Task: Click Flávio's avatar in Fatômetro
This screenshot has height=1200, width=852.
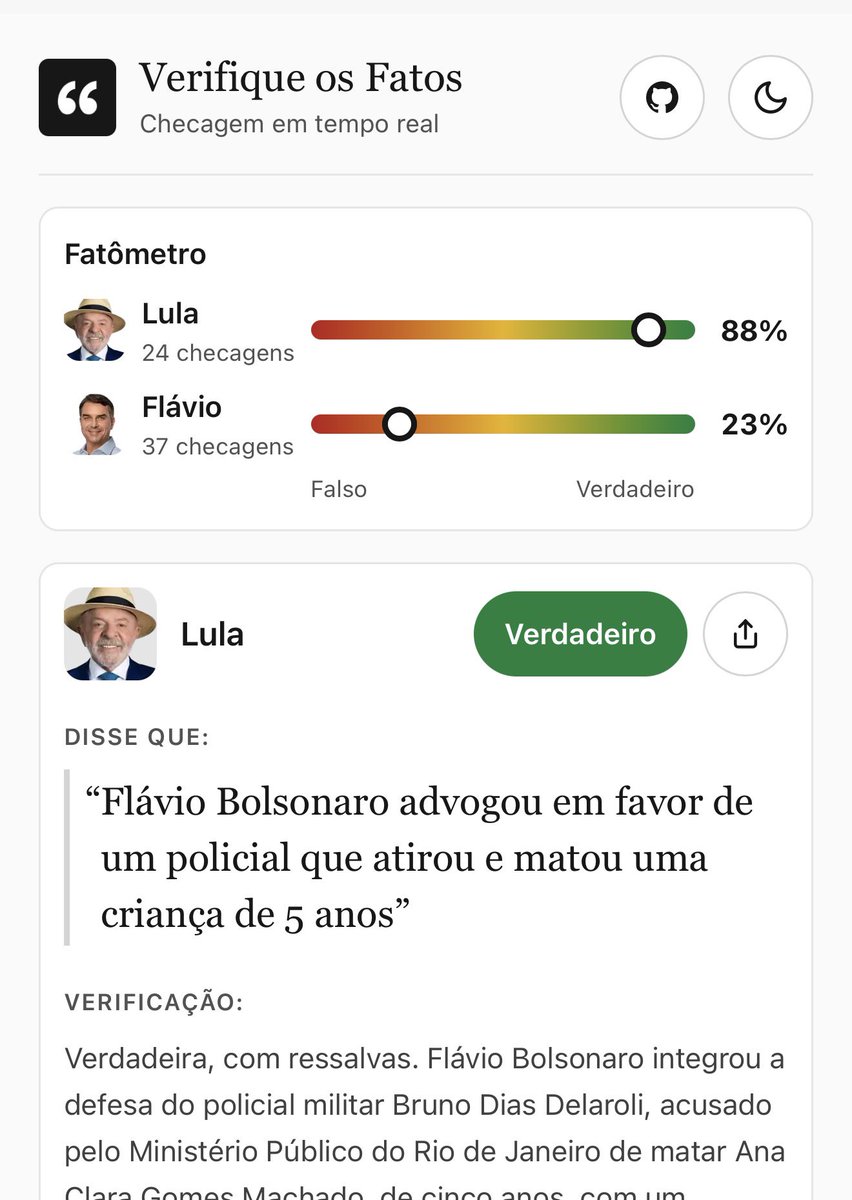Action: click(x=94, y=424)
